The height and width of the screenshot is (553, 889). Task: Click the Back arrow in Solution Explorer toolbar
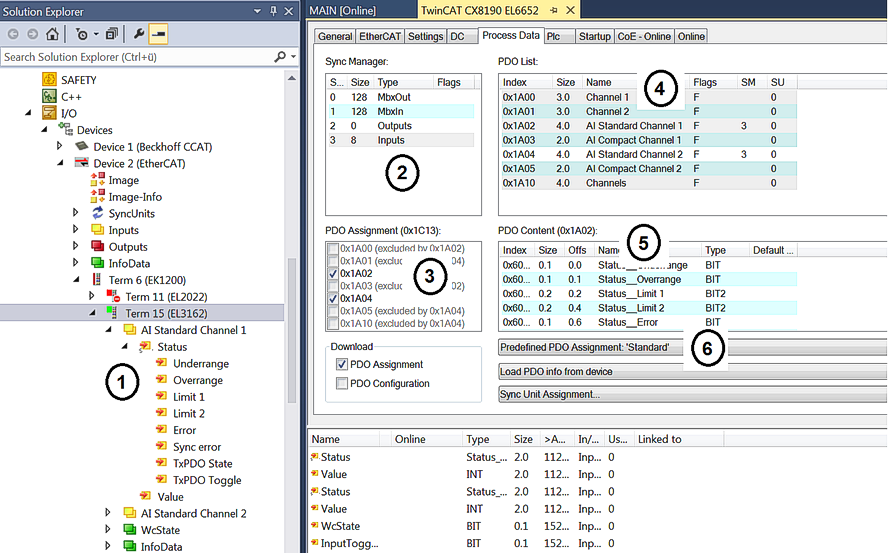point(13,34)
